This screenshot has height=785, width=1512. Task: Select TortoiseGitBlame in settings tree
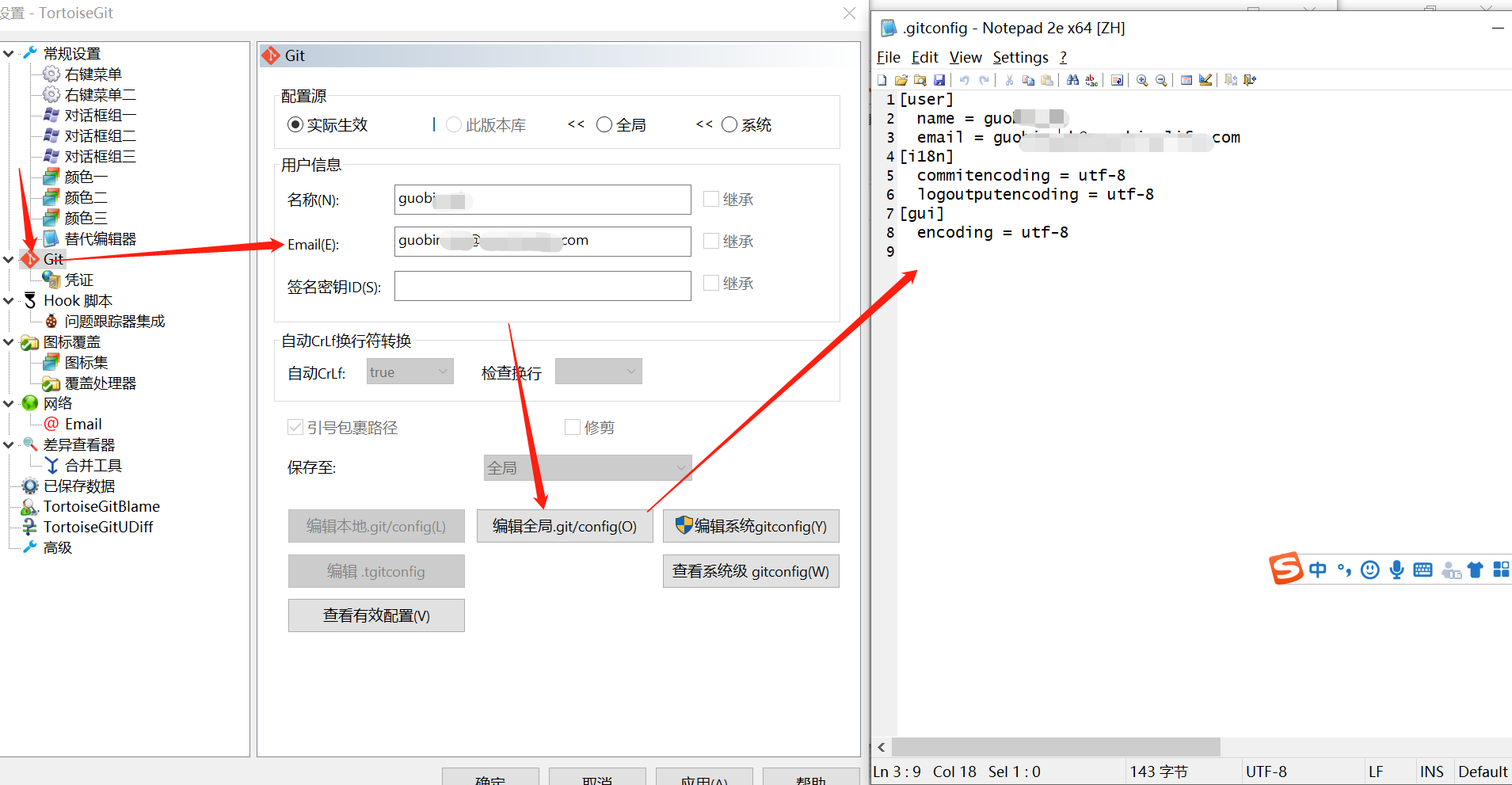tap(101, 507)
